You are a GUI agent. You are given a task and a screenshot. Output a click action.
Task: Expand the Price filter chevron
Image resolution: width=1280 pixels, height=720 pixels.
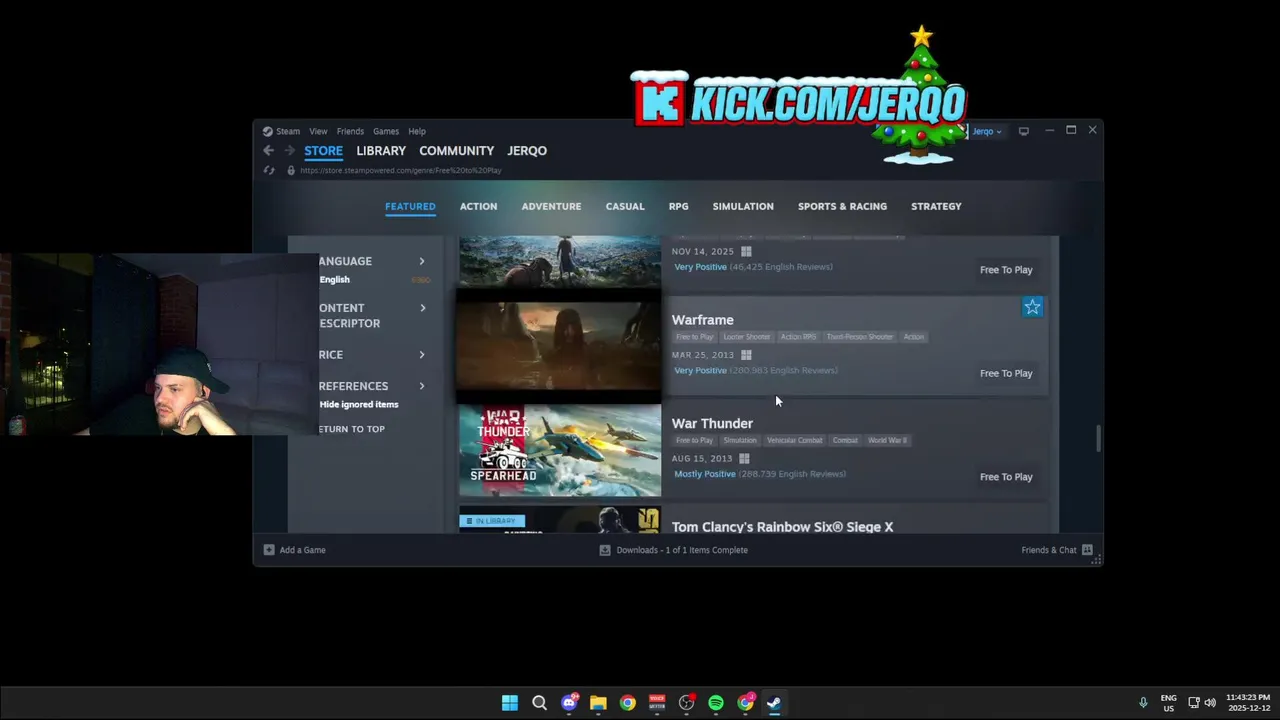422,355
